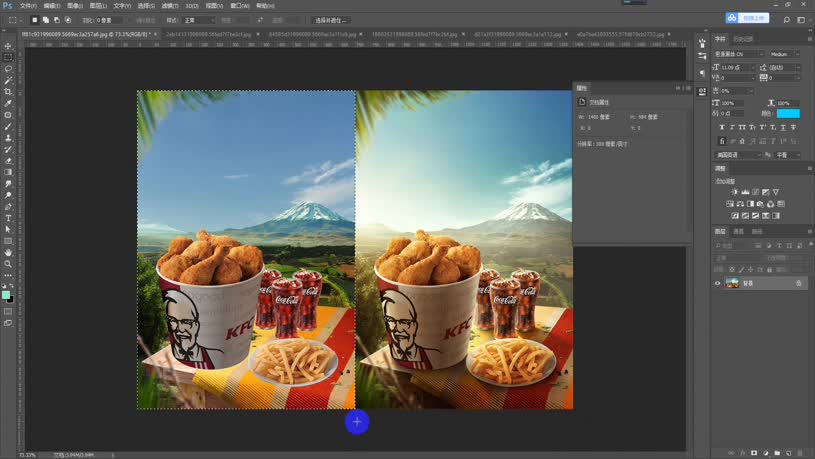This screenshot has width=815, height=459.
Task: Select the Clone Stamp tool
Action: (x=8, y=138)
